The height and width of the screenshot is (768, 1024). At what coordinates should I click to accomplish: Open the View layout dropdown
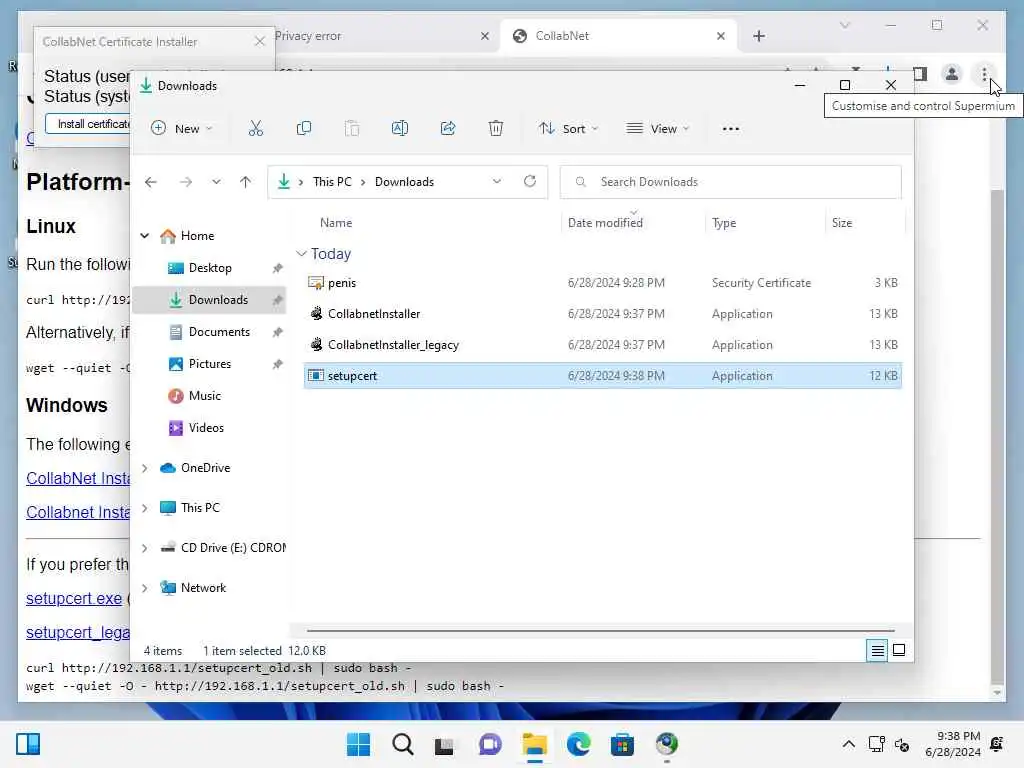(x=658, y=129)
